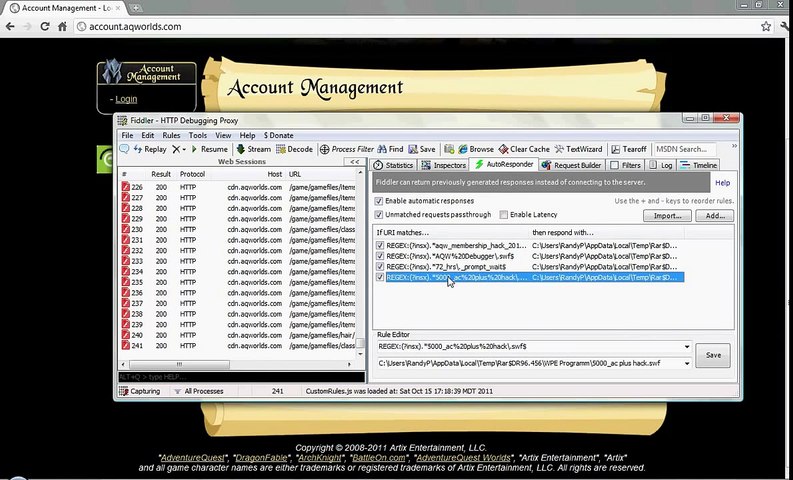Open the Rules menu
The image size is (793, 480).
click(171, 136)
